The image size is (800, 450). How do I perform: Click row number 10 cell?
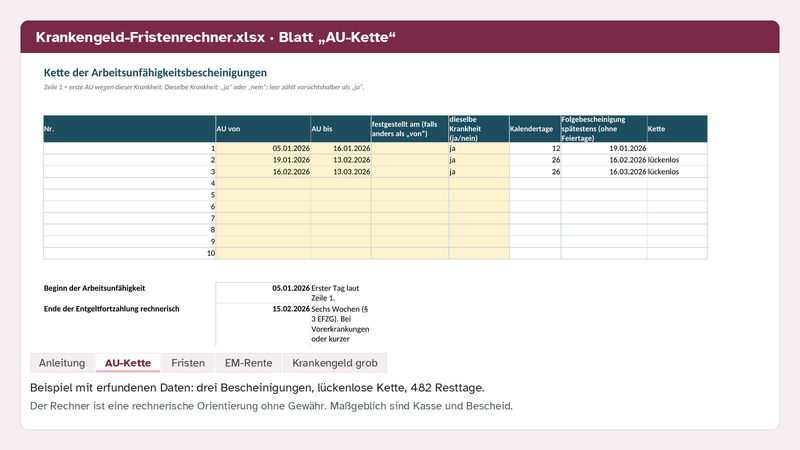[130, 253]
